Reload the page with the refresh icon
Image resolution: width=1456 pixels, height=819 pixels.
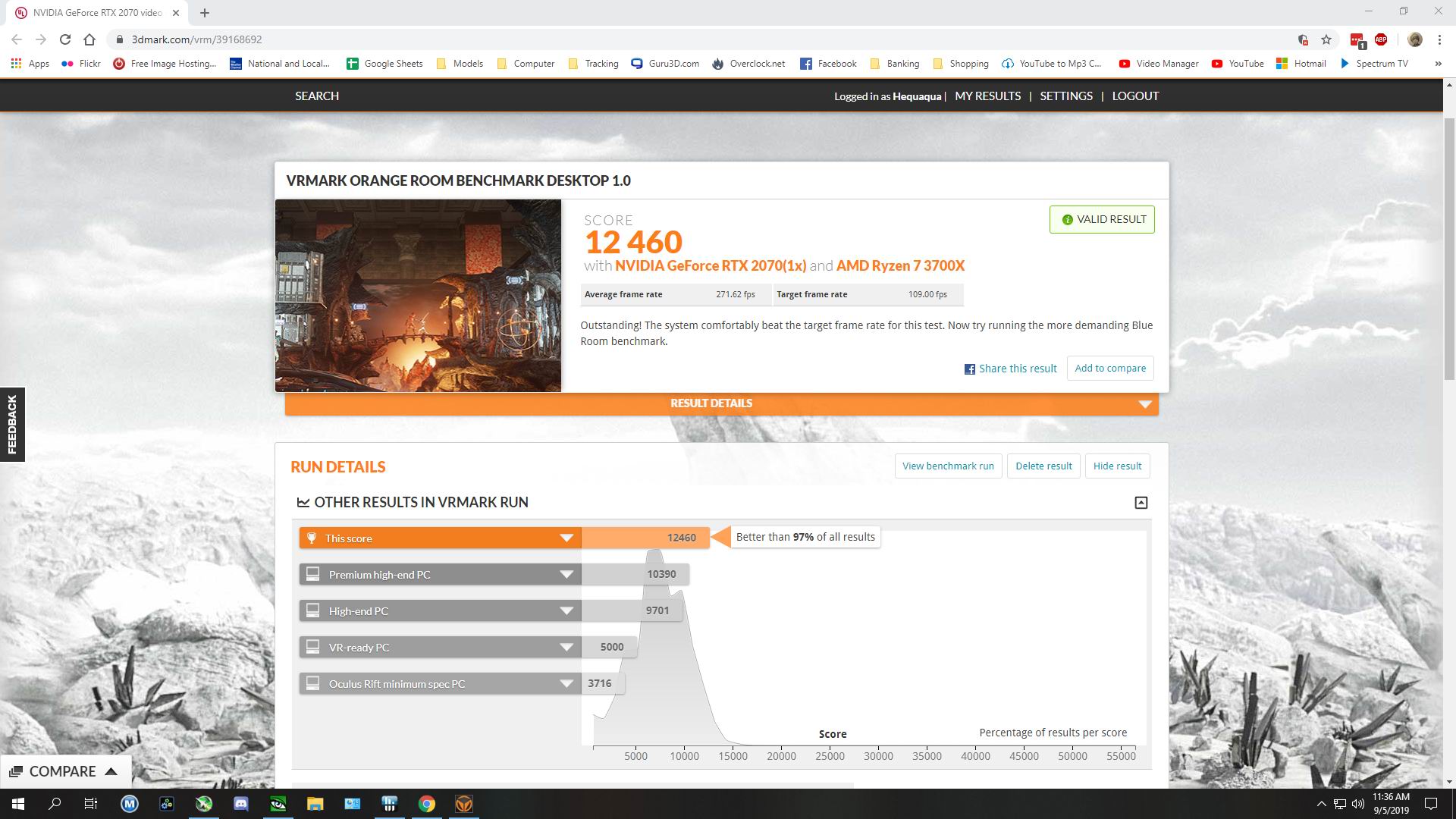coord(65,39)
